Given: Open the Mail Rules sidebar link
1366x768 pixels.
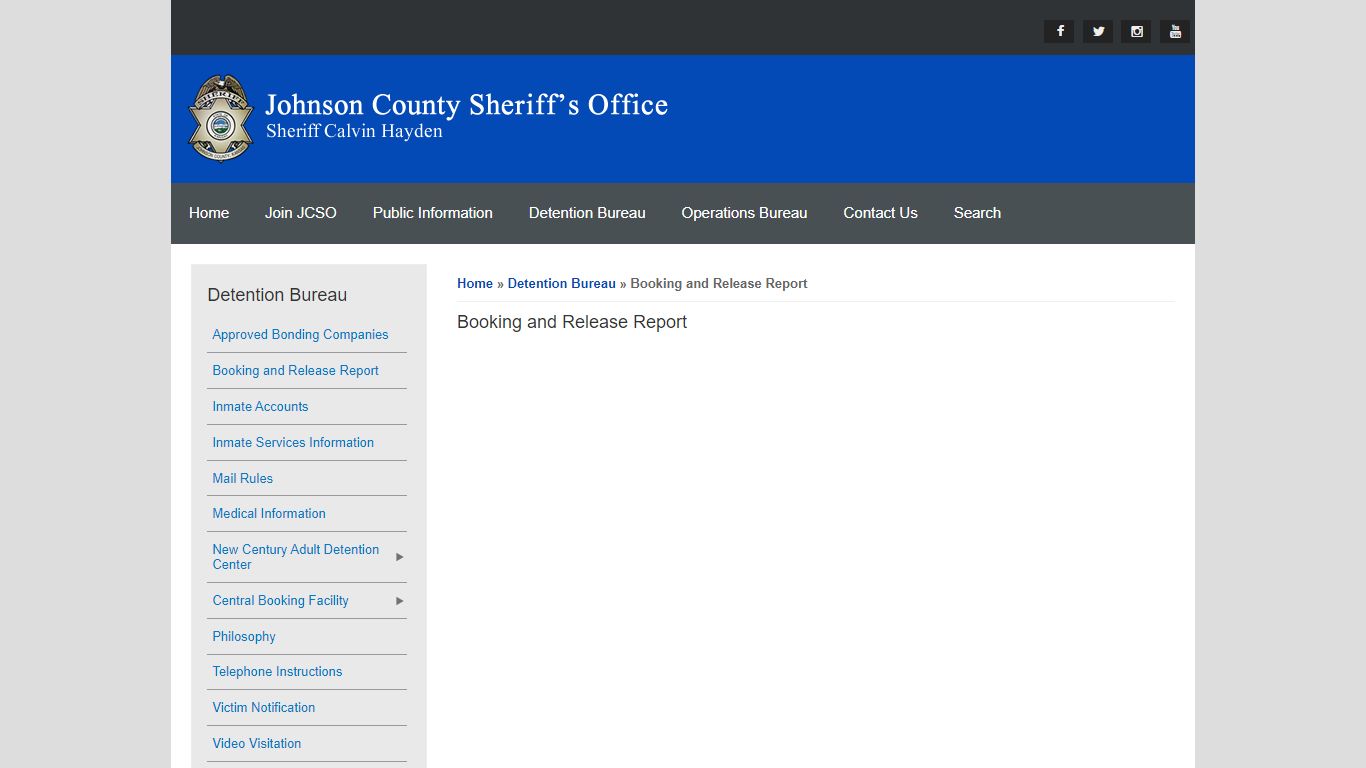Looking at the screenshot, I should click(242, 479).
